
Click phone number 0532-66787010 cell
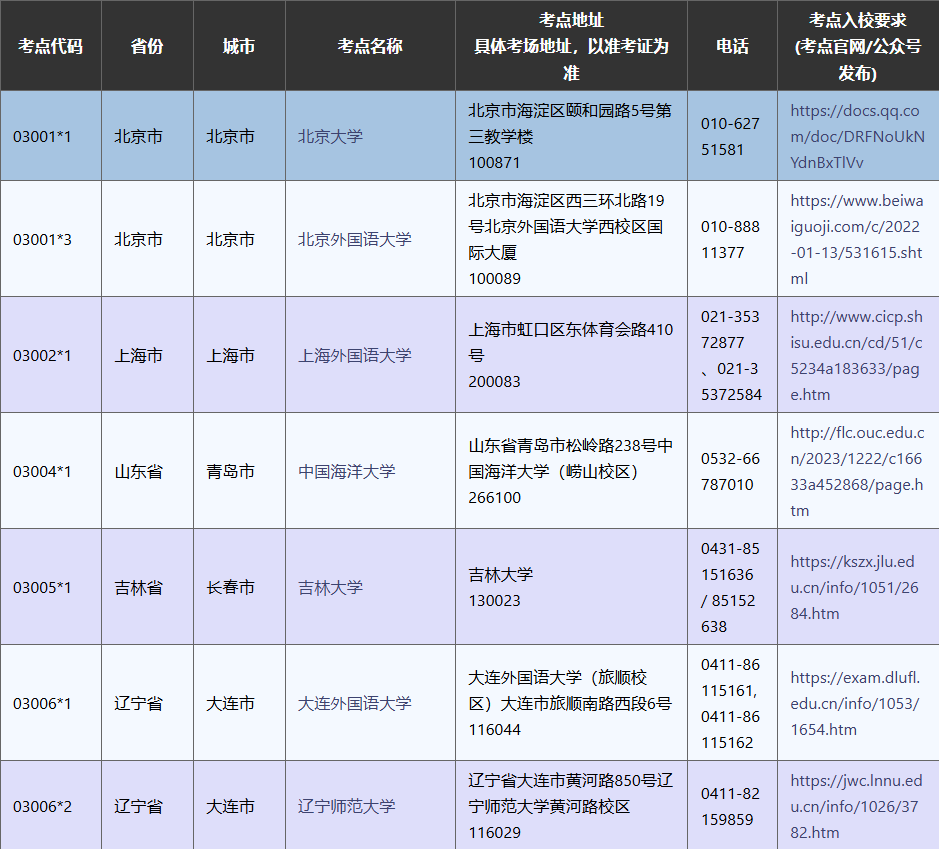730,472
